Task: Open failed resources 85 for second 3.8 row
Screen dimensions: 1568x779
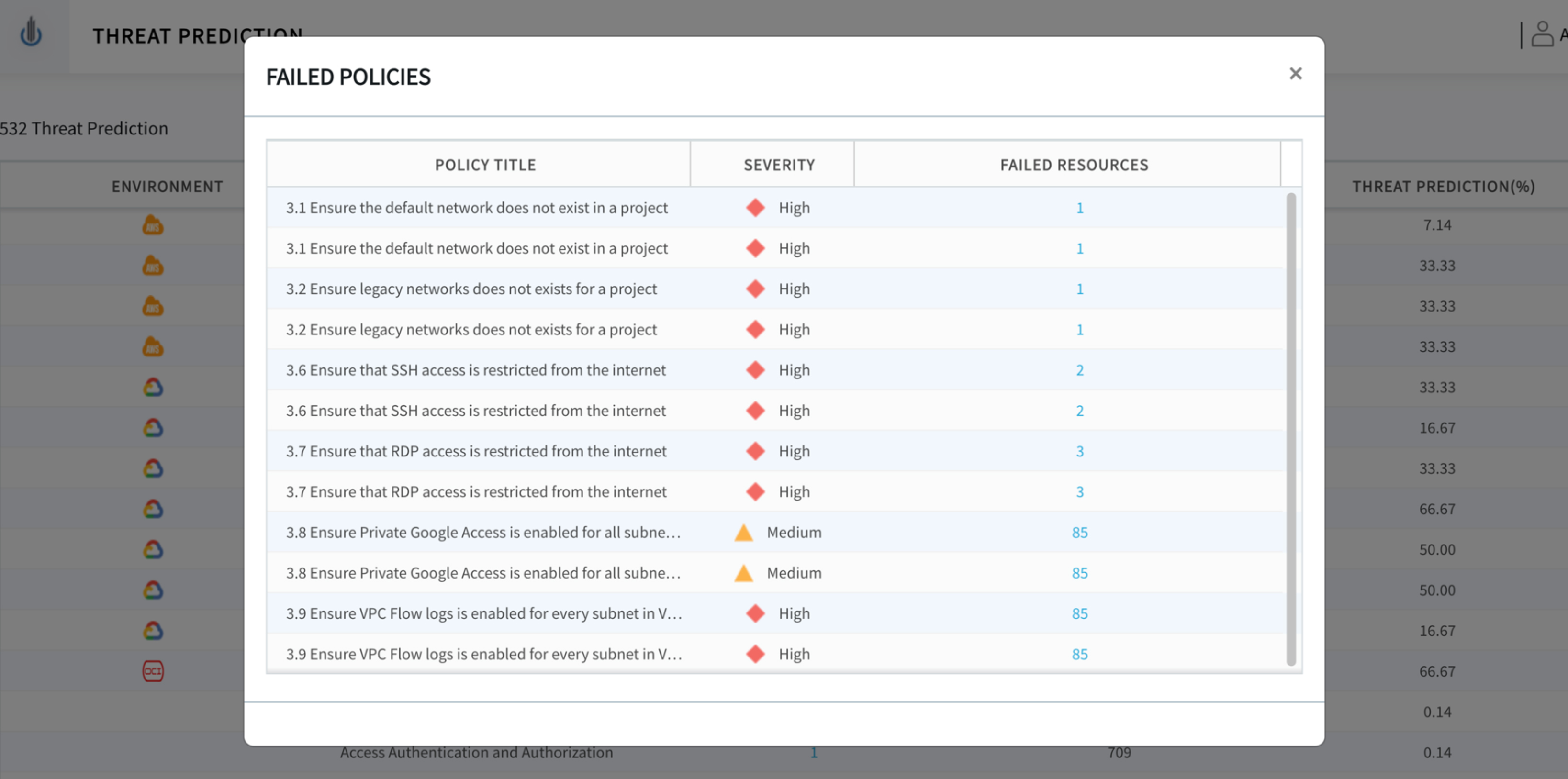Action: pyautogui.click(x=1080, y=573)
